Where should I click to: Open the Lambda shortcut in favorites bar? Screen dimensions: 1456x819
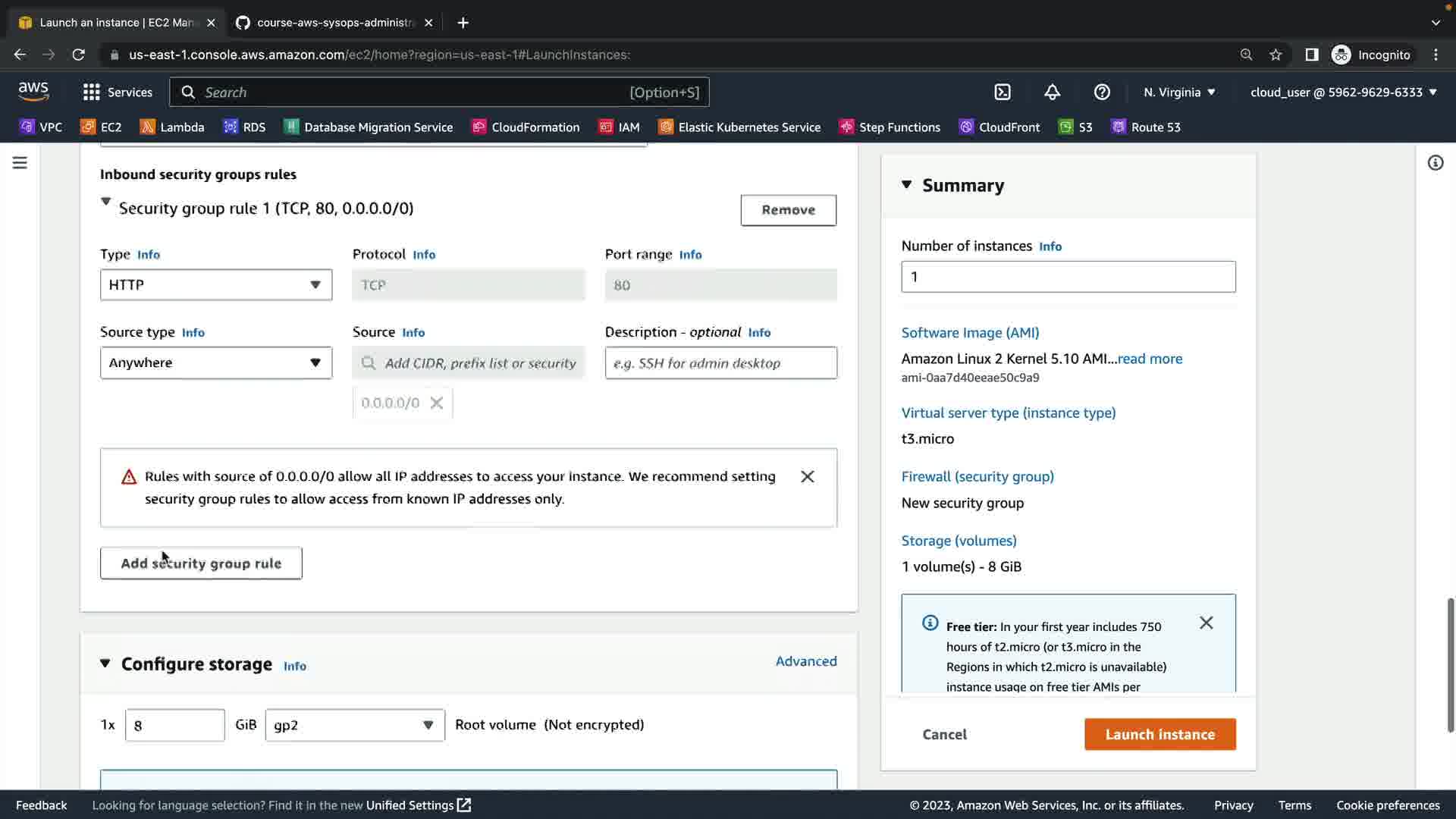(172, 127)
